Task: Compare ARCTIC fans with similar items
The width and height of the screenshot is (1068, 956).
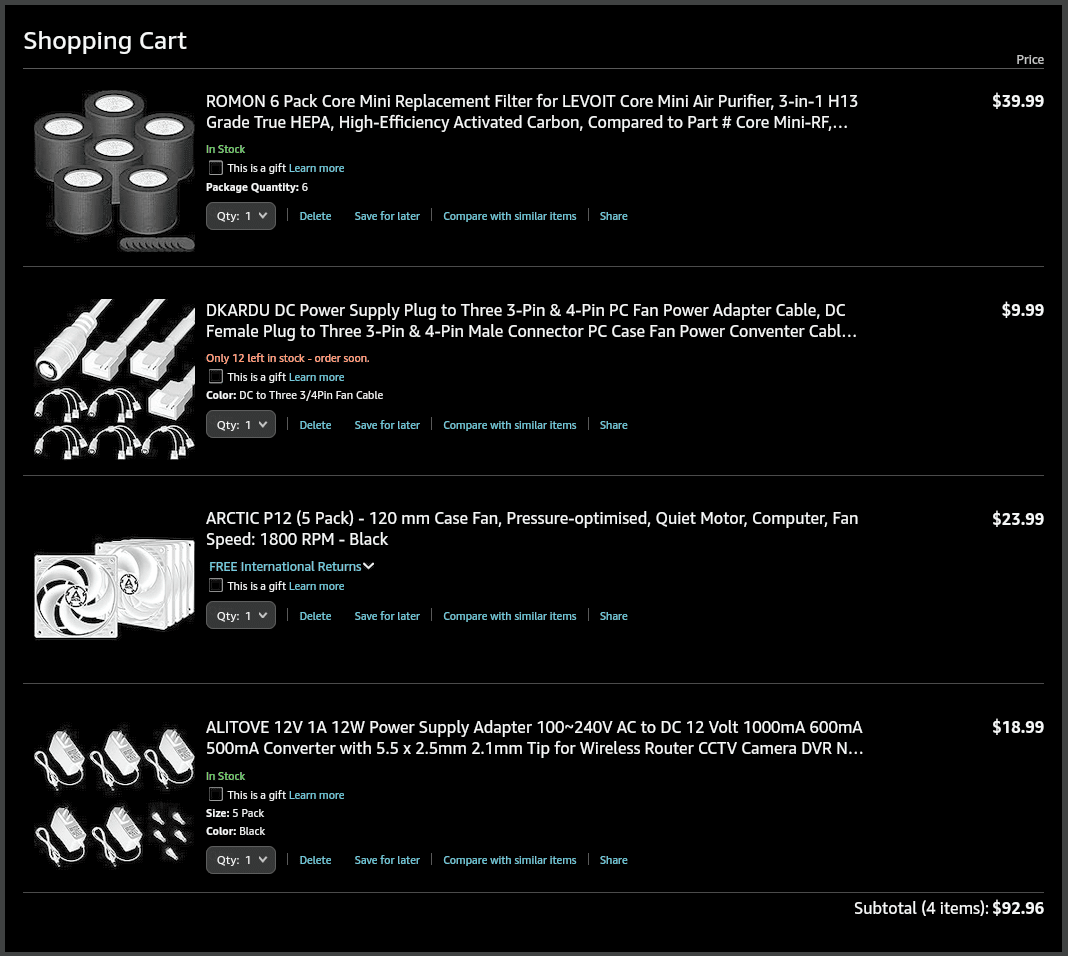Action: click(x=509, y=616)
